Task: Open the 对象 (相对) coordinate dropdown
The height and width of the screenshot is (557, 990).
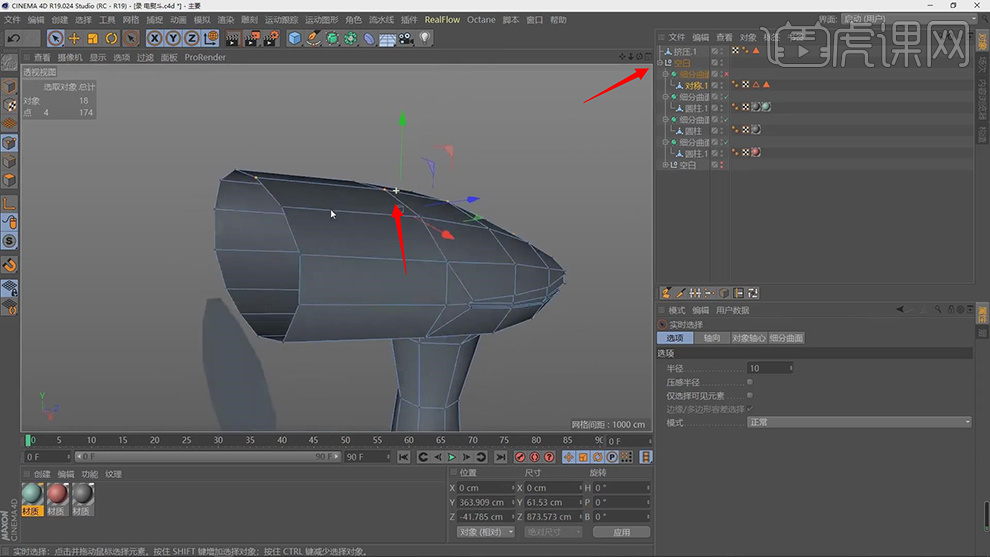Action: [x=486, y=532]
